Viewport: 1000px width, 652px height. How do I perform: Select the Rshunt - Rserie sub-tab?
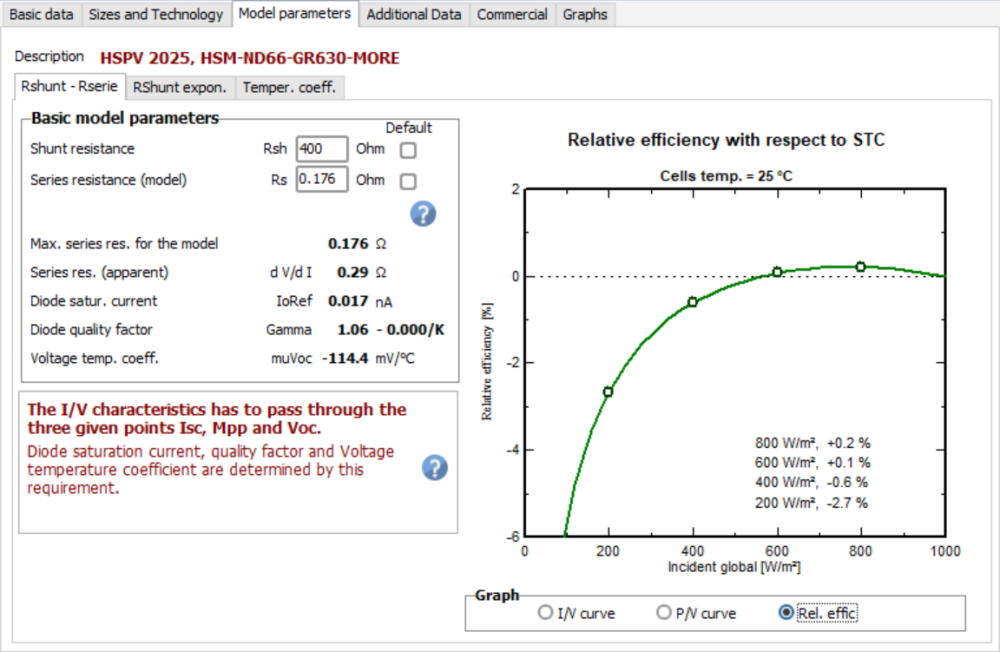(69, 86)
